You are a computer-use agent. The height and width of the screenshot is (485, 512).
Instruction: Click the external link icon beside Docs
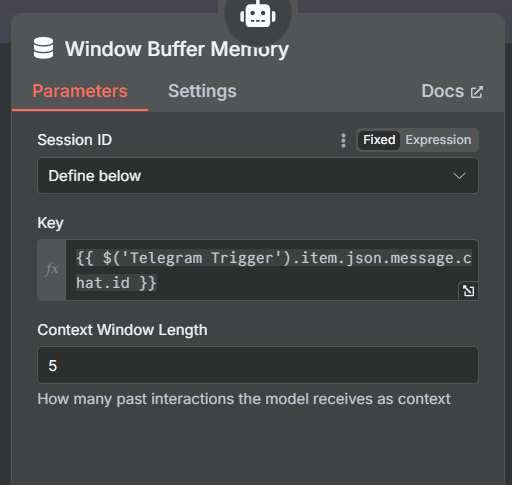477,92
